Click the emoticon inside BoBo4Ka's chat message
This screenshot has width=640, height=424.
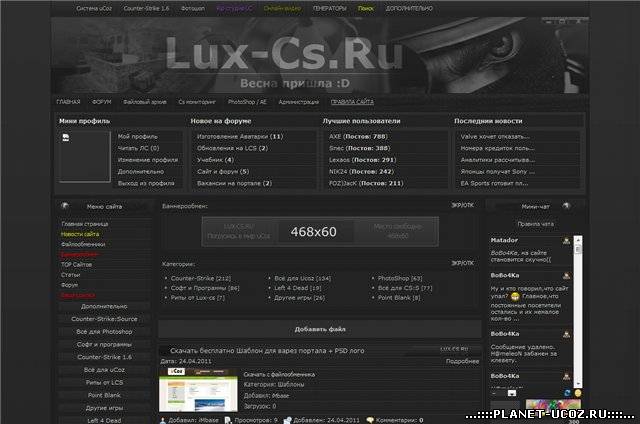(x=516, y=296)
